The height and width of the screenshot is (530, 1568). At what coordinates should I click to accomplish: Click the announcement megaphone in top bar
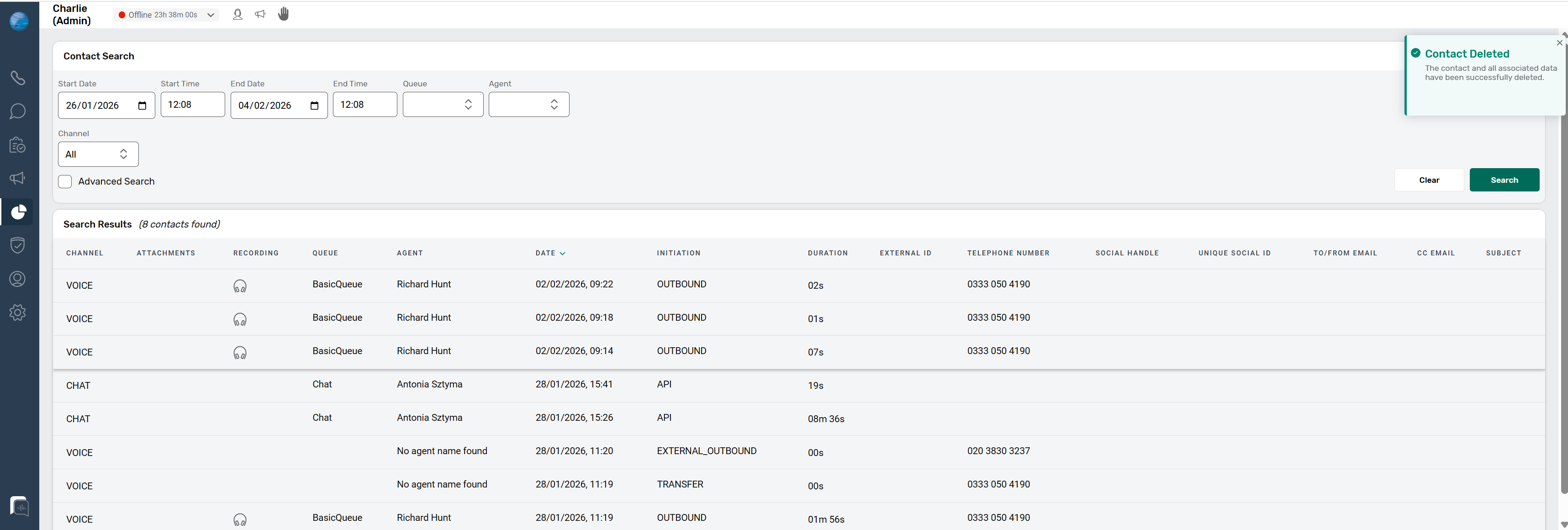tap(260, 14)
